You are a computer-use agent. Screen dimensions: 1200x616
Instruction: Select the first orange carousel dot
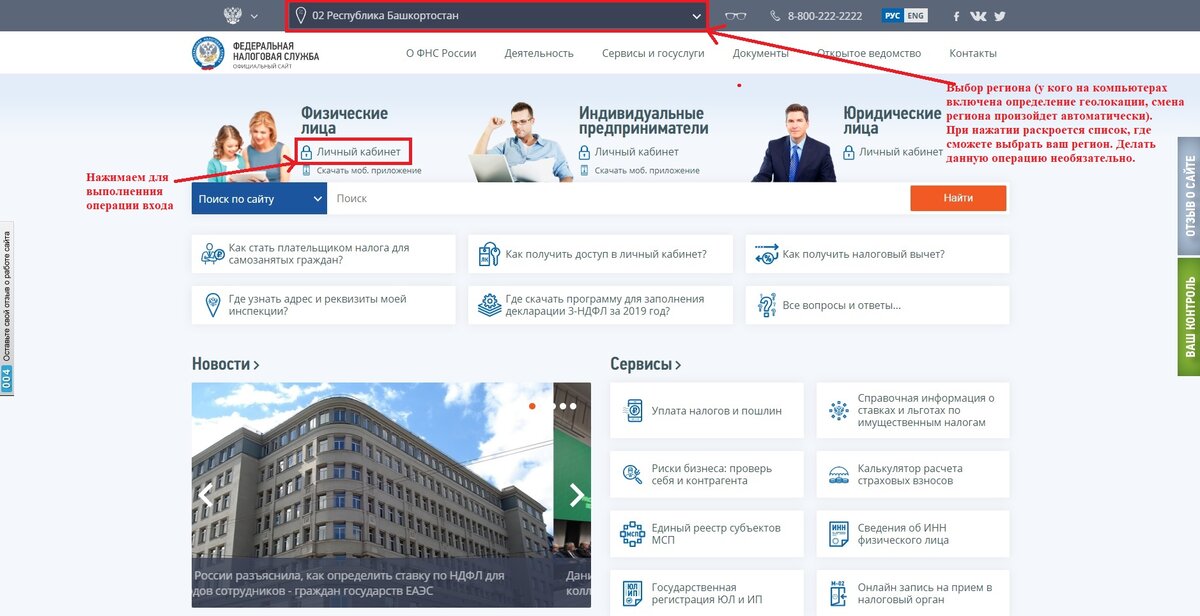coord(532,406)
